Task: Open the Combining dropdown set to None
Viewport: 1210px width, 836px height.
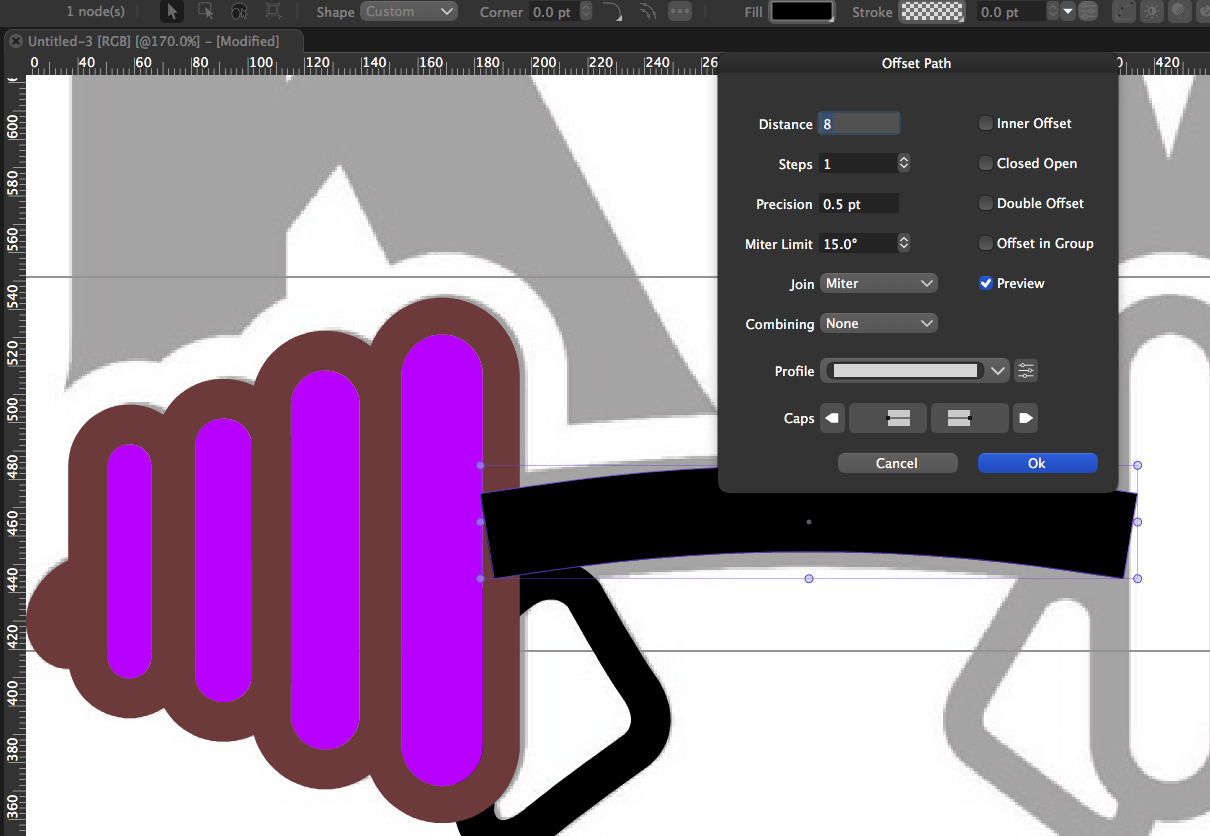Action: tap(878, 323)
